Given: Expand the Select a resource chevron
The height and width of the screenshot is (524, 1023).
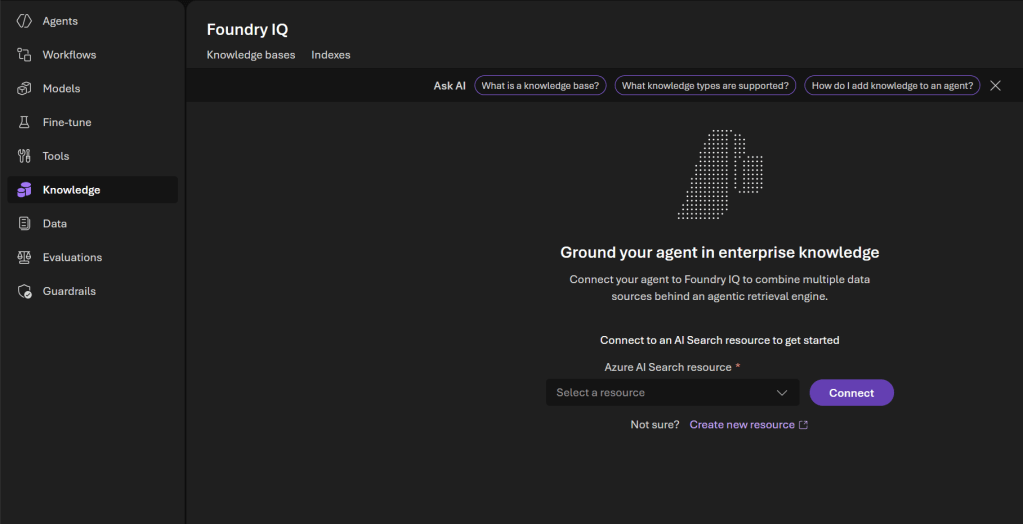Looking at the screenshot, I should [782, 393].
